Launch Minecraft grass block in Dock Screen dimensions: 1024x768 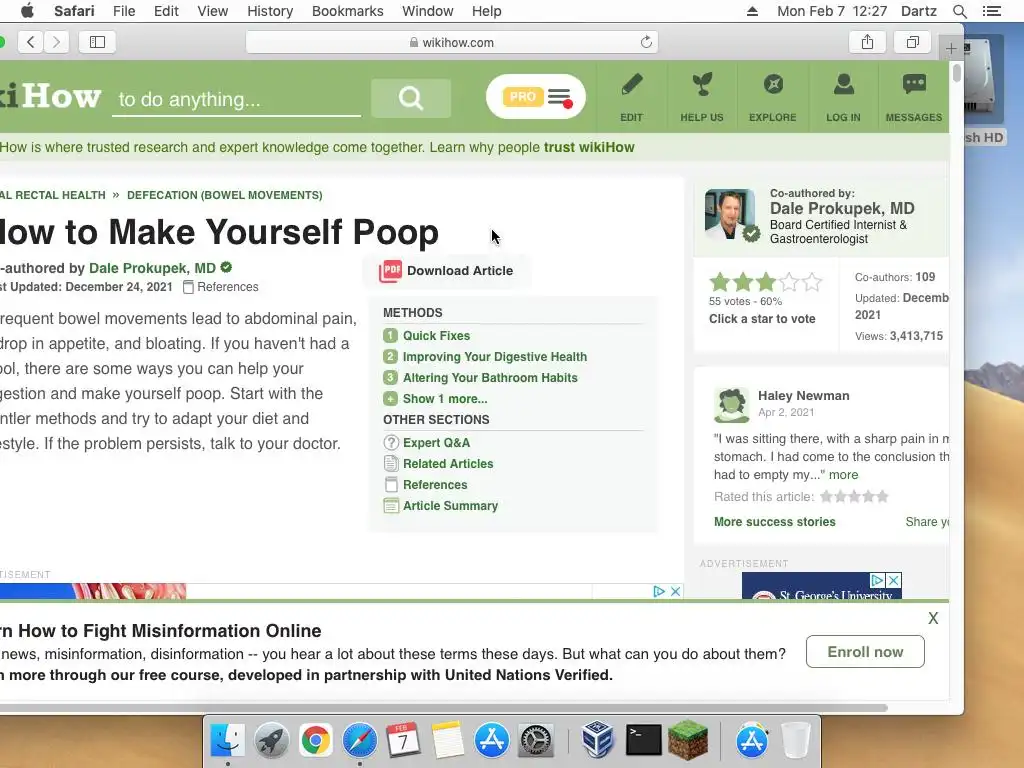(x=688, y=740)
